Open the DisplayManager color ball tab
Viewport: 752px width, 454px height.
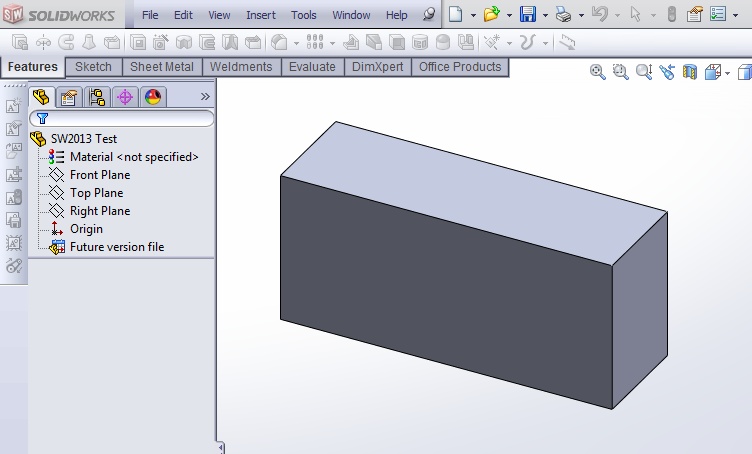(153, 97)
